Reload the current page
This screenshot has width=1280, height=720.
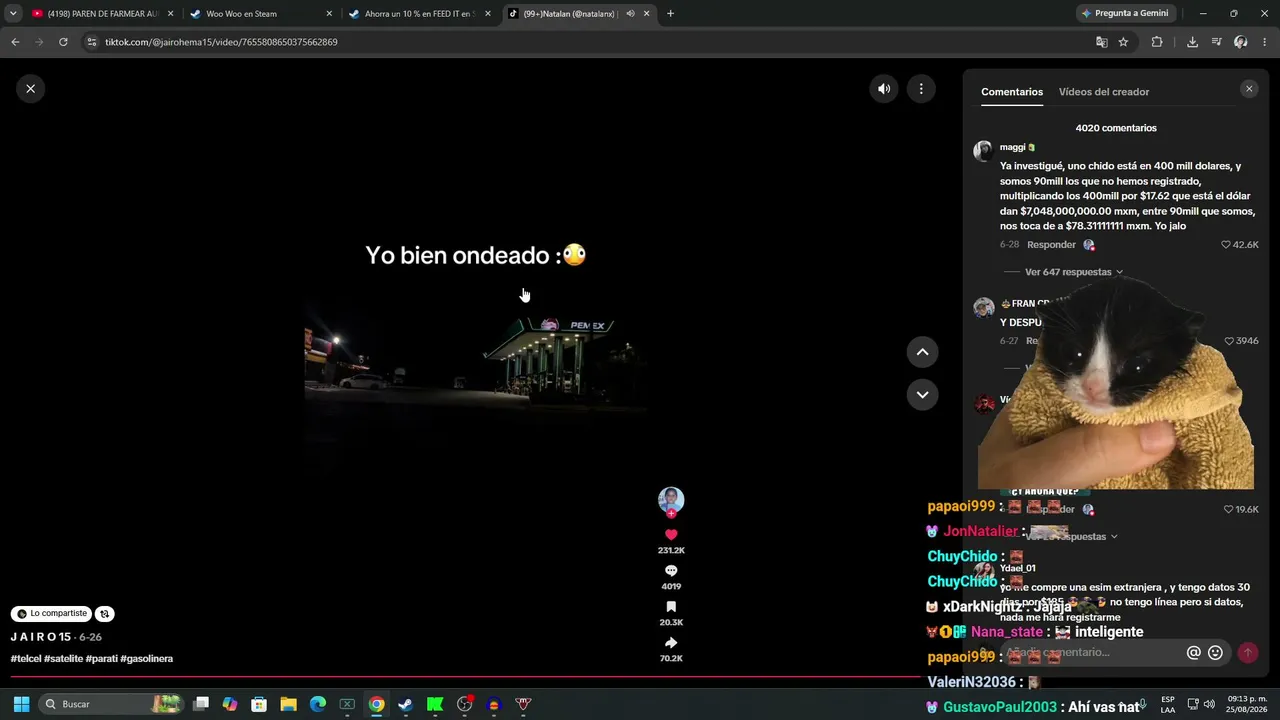[63, 42]
